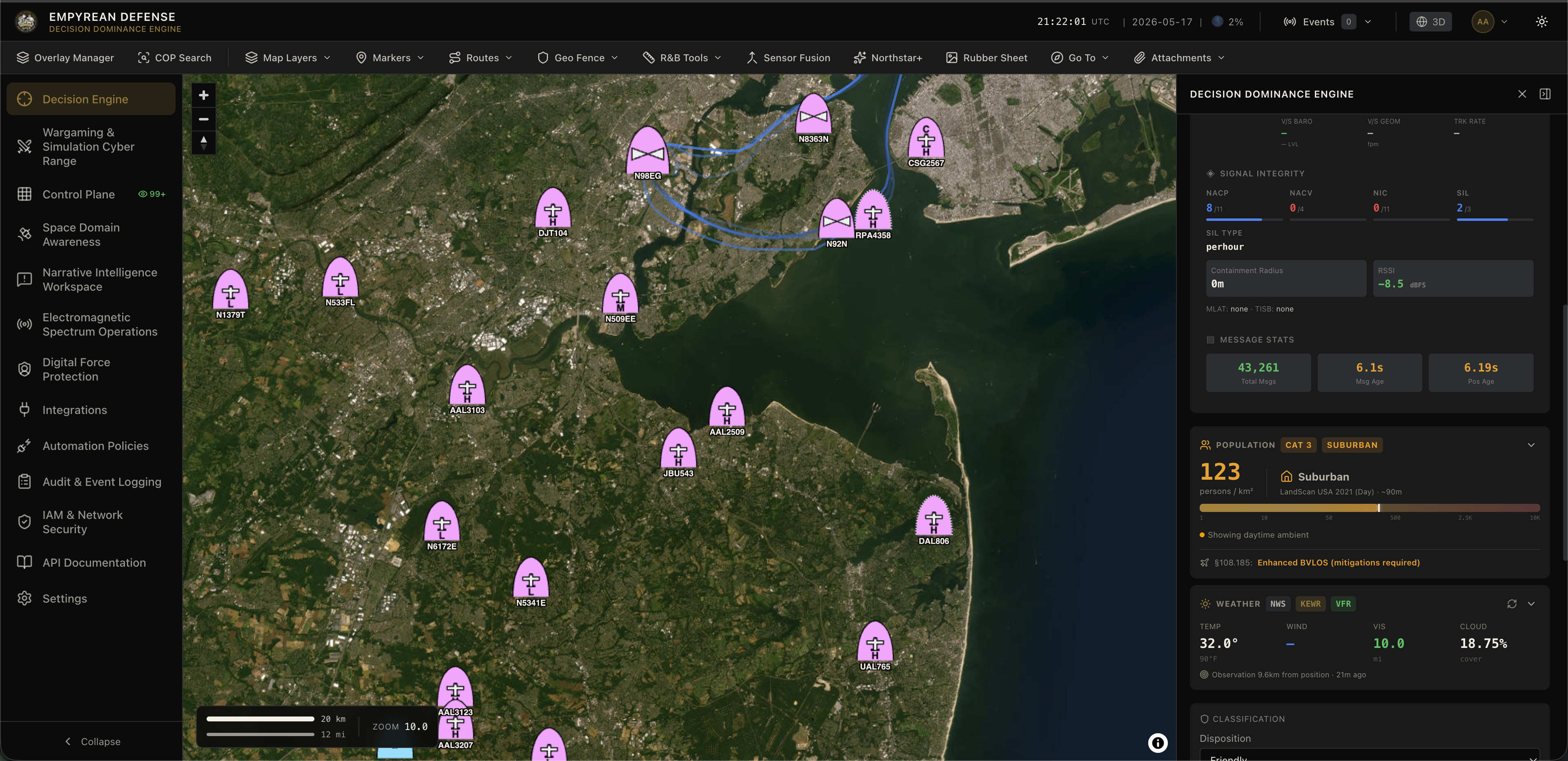Collapse the left sidebar
The width and height of the screenshot is (1568, 761).
(x=92, y=741)
